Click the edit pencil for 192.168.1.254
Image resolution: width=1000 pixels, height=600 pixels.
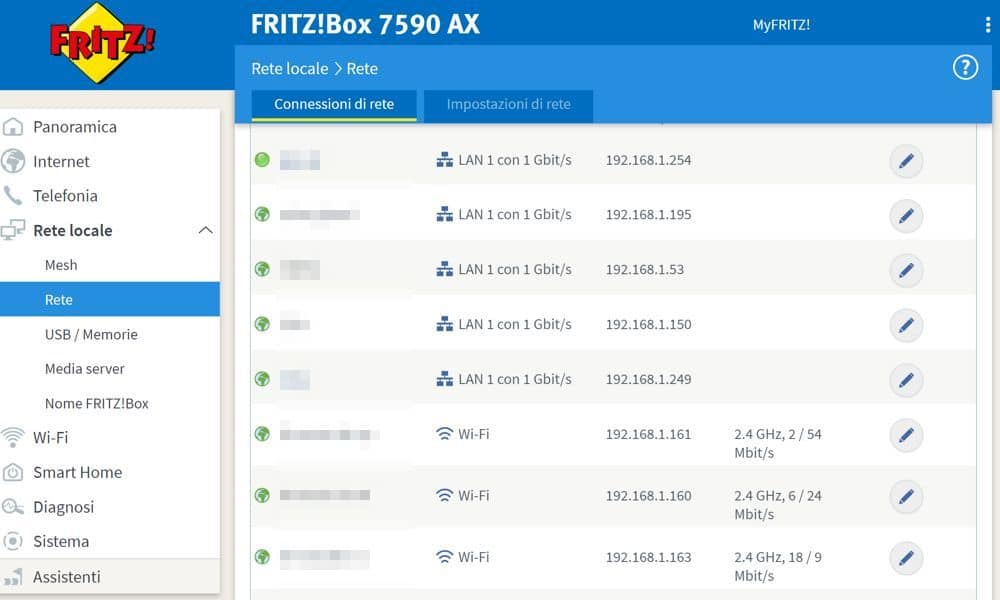click(906, 161)
